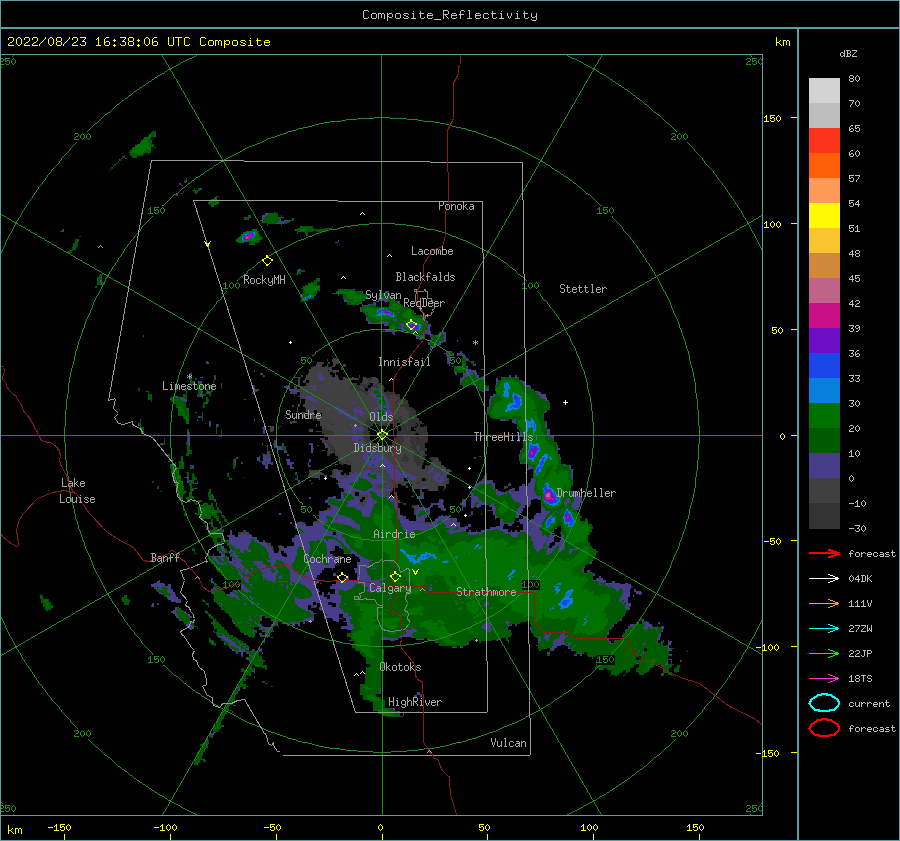
Task: Select the Drumheller map label
Action: coord(586,493)
